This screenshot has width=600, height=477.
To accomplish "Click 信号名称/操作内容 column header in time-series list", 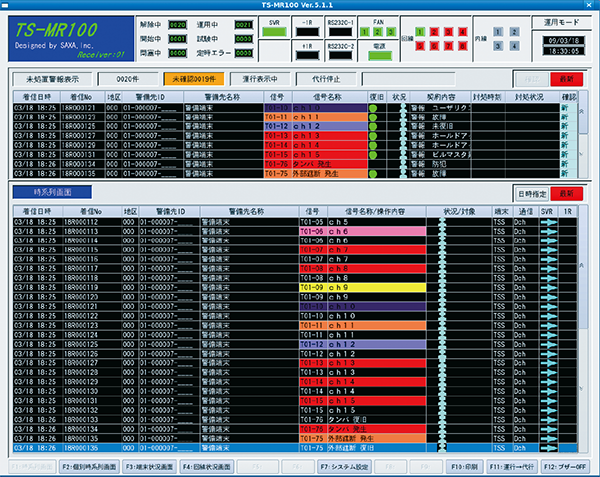I will pos(376,212).
